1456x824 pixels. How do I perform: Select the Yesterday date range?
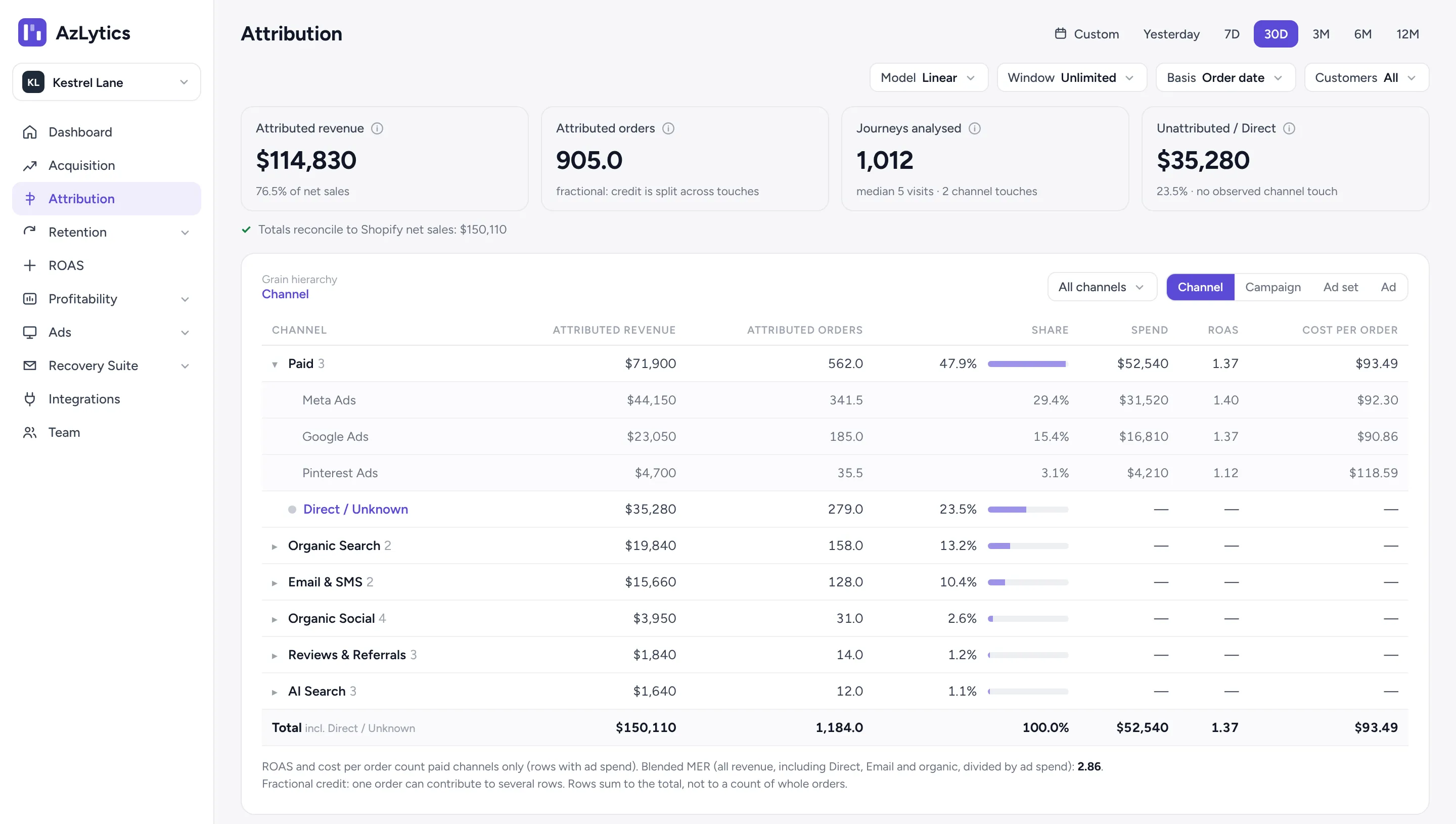(1171, 34)
